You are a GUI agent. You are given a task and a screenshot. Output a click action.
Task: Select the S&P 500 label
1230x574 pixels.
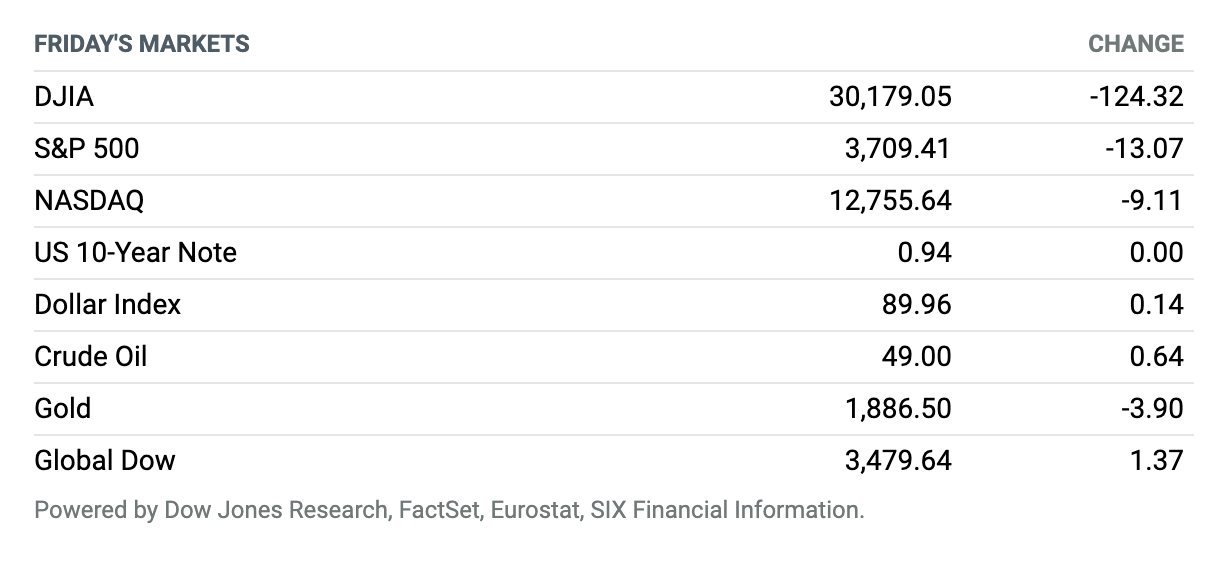pos(87,149)
